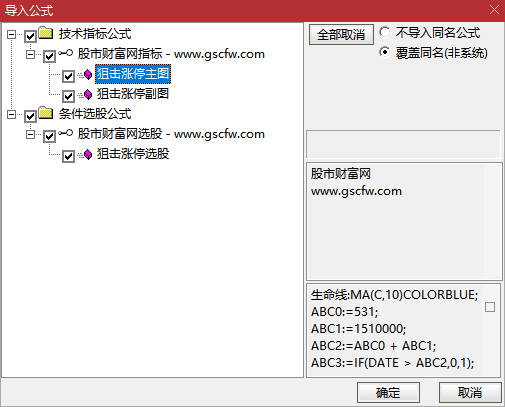The width and height of the screenshot is (505, 407).
Task: Cancel the dialog with the 取消 button
Action: tap(470, 393)
